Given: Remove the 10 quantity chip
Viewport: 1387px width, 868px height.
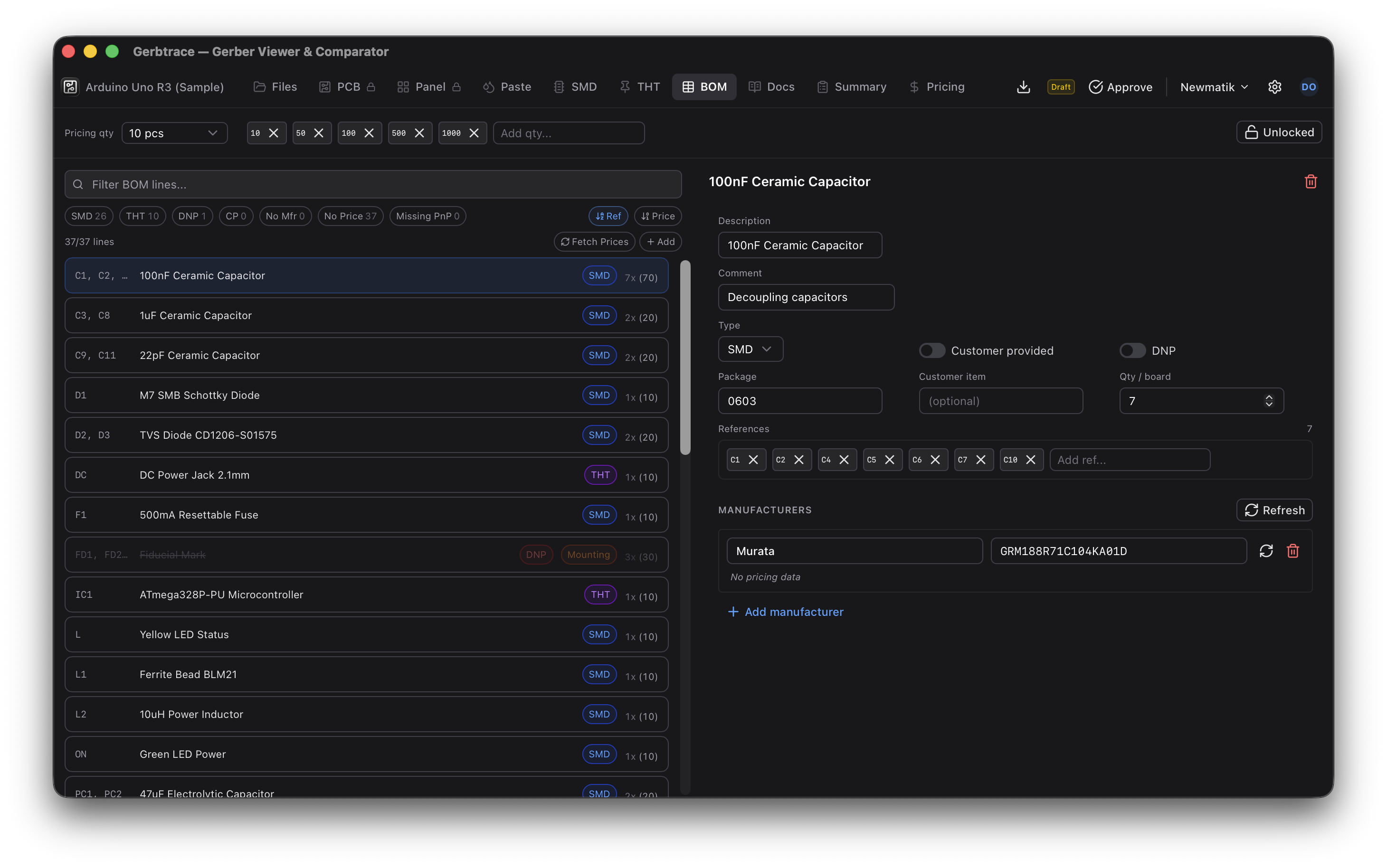Looking at the screenshot, I should tap(274, 133).
